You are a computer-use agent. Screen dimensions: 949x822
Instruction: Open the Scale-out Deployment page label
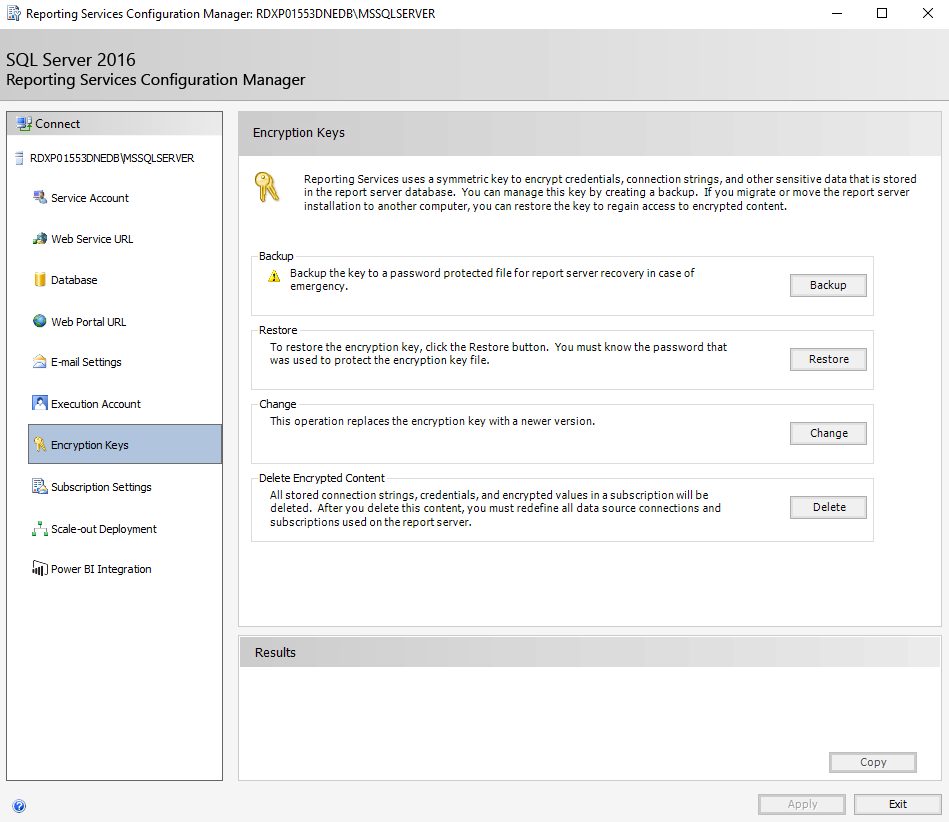pos(103,529)
